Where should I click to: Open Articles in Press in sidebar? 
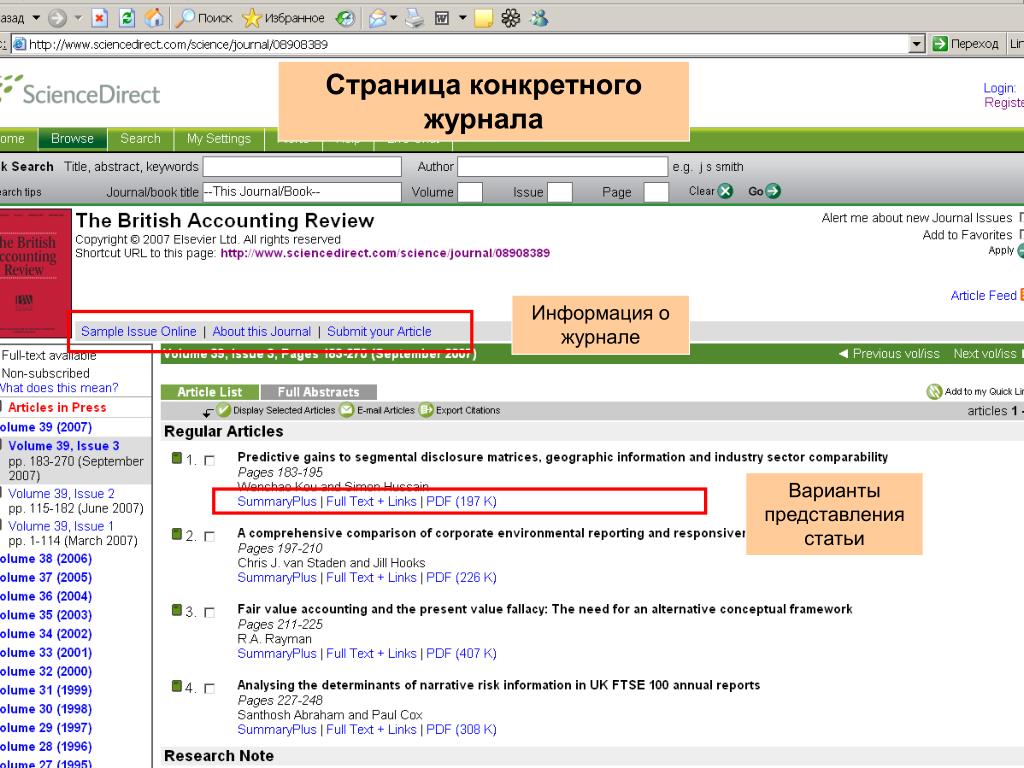57,407
